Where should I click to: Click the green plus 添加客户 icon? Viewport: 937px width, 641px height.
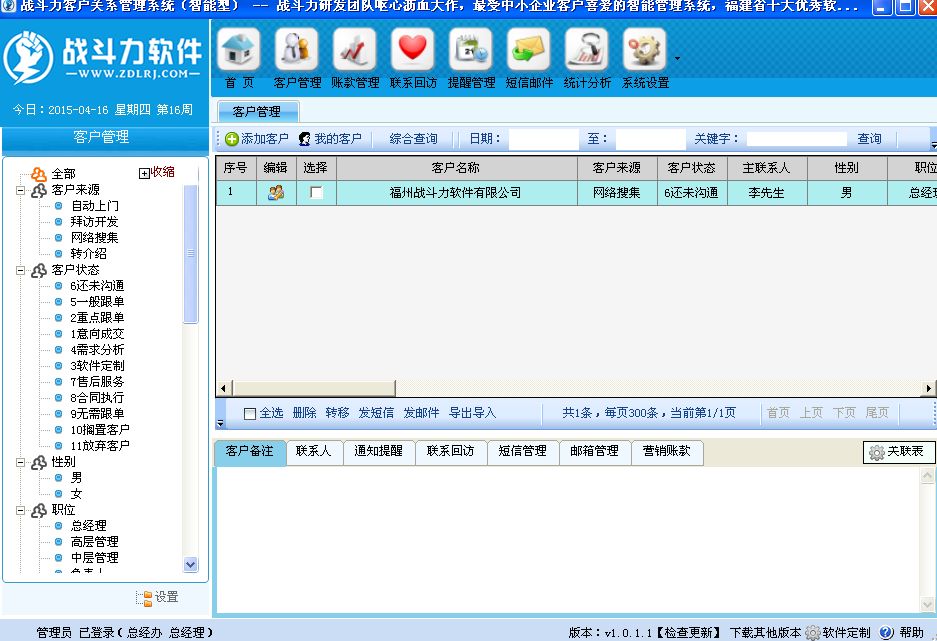pos(232,139)
